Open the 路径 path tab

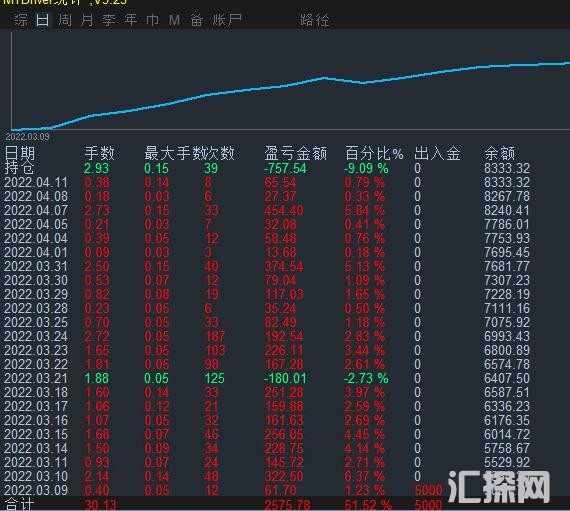click(x=315, y=20)
